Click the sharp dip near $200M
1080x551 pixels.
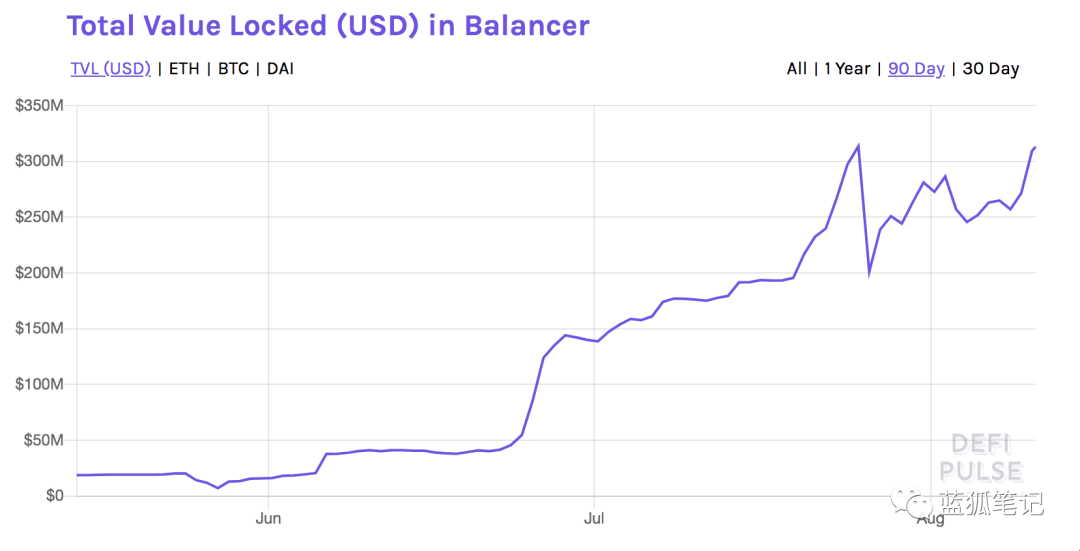[x=869, y=272]
